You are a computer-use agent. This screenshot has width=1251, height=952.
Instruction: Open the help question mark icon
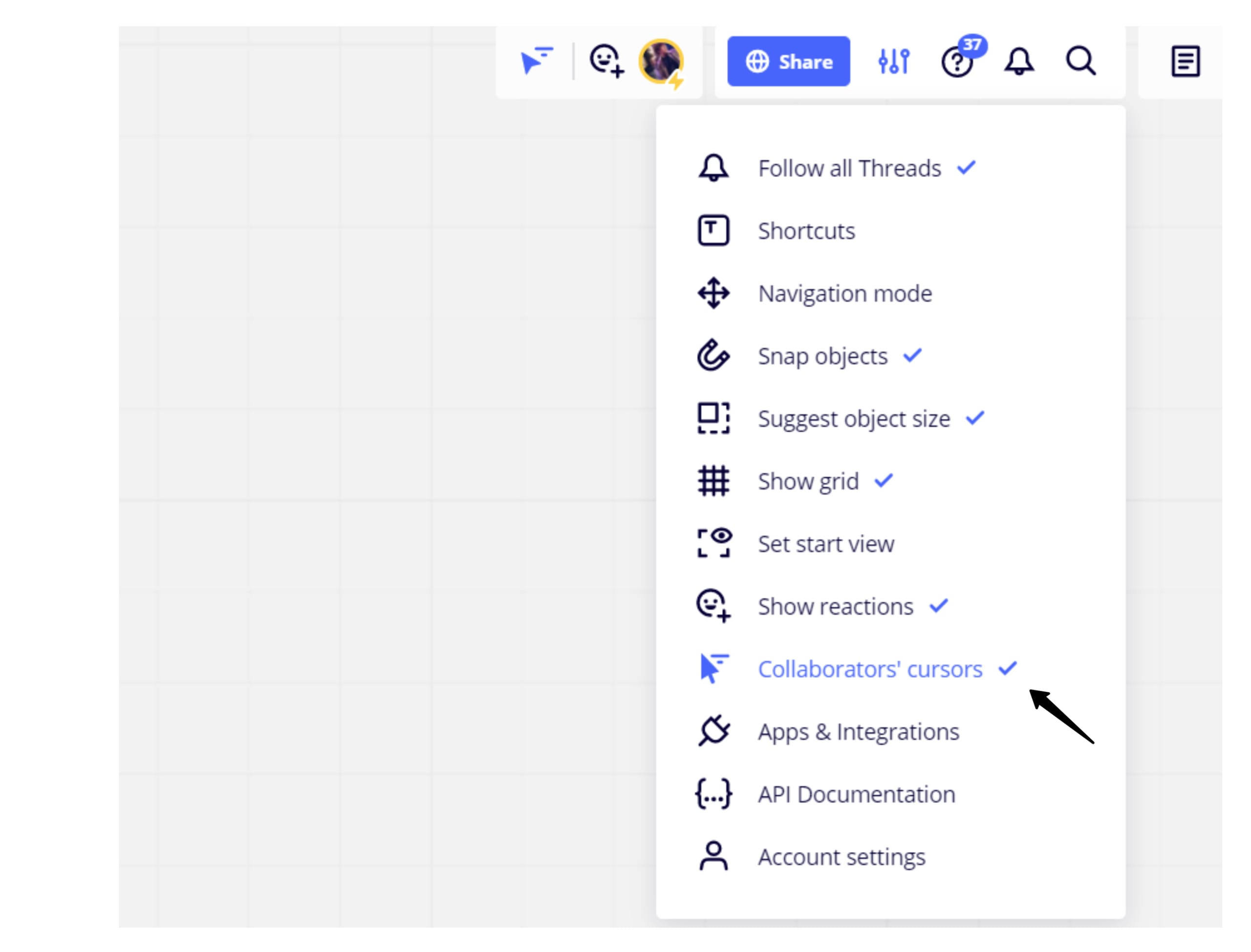click(956, 62)
